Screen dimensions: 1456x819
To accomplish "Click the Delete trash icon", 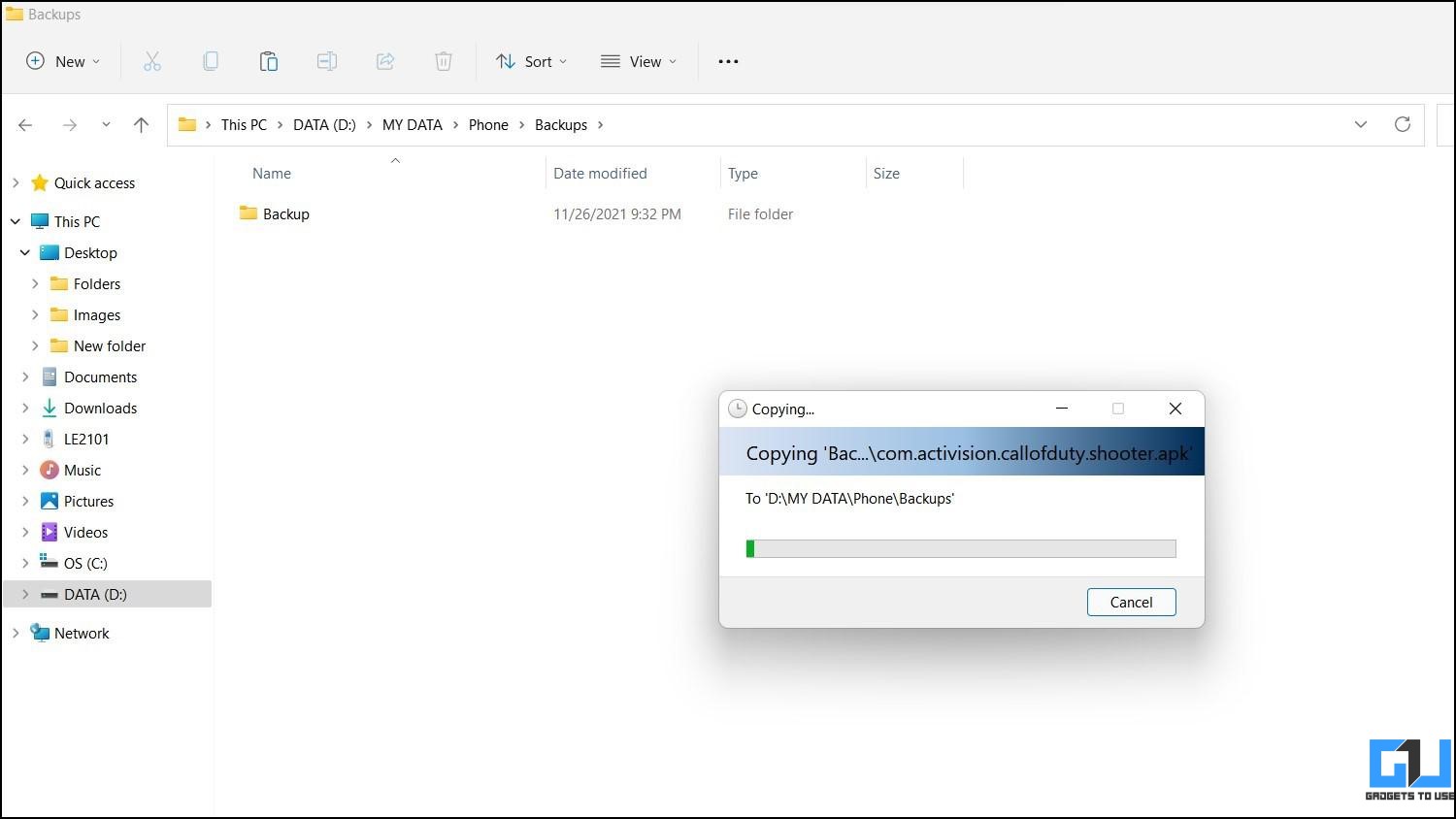I will (x=444, y=61).
